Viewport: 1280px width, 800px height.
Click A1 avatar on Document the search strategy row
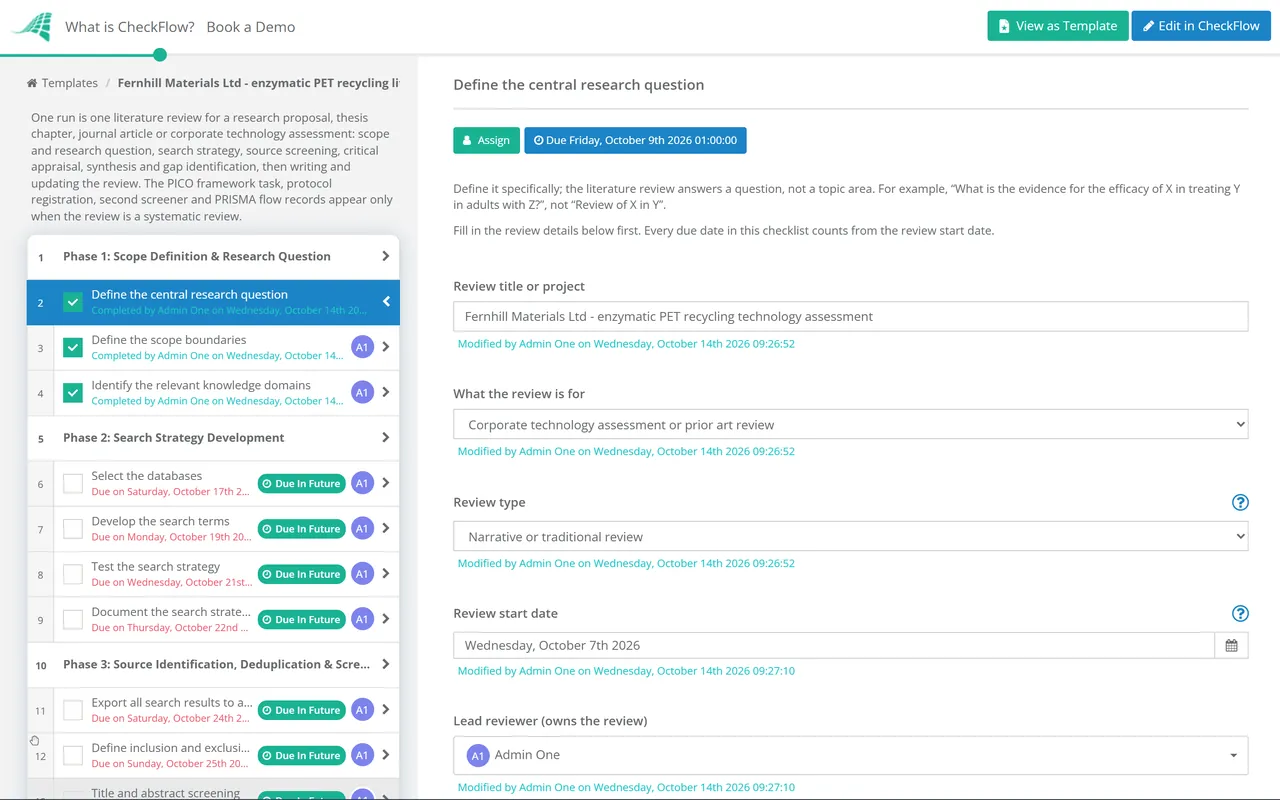coord(362,619)
